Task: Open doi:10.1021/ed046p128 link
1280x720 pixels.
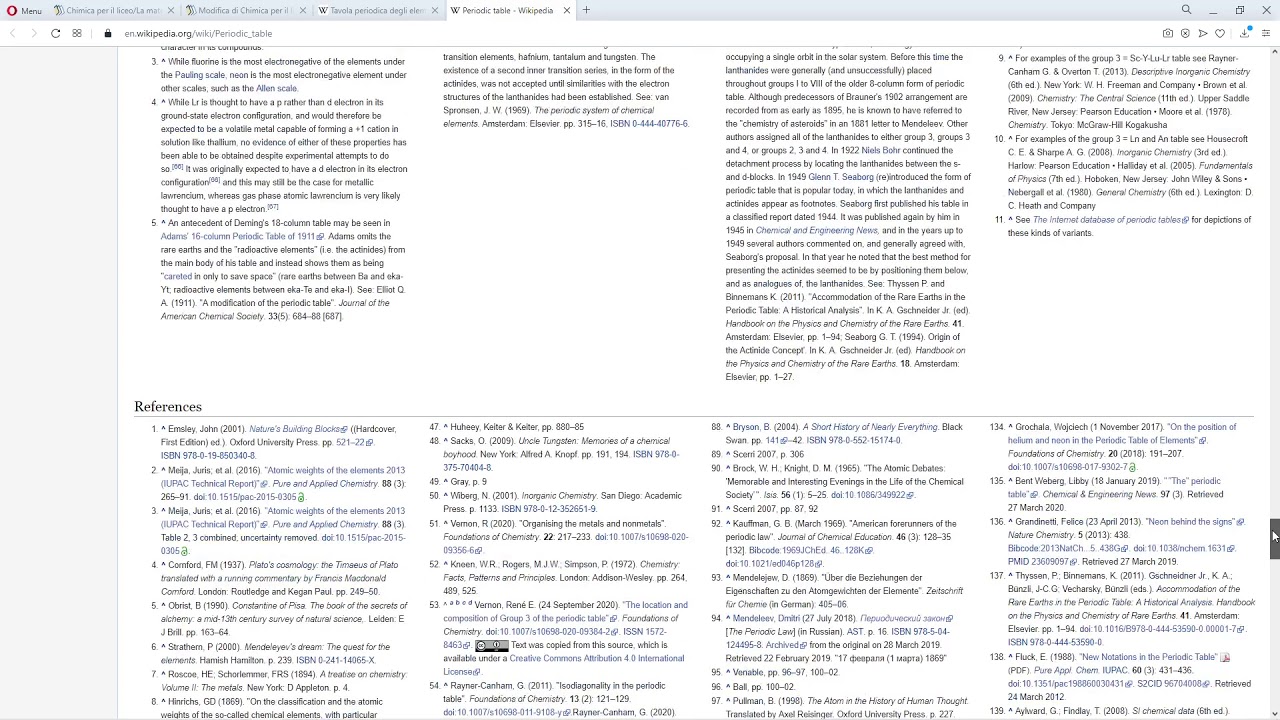Action: coord(774,563)
